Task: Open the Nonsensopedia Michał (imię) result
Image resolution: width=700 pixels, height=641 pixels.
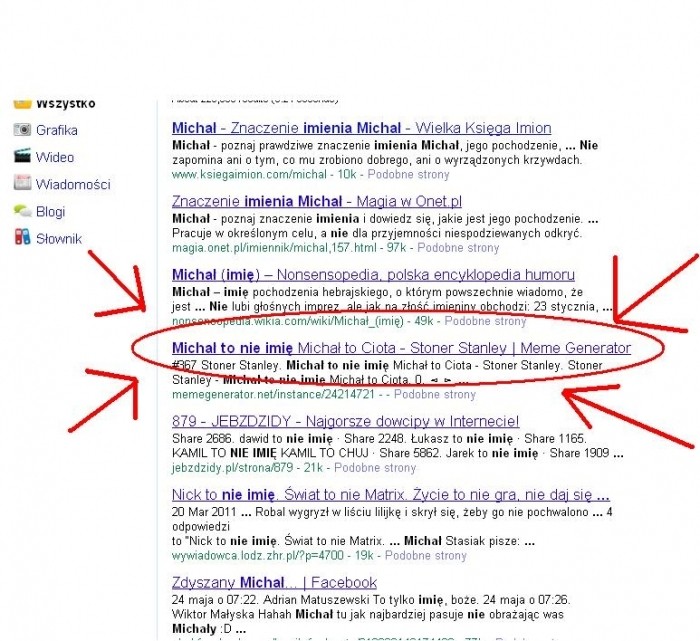Action: [373, 275]
